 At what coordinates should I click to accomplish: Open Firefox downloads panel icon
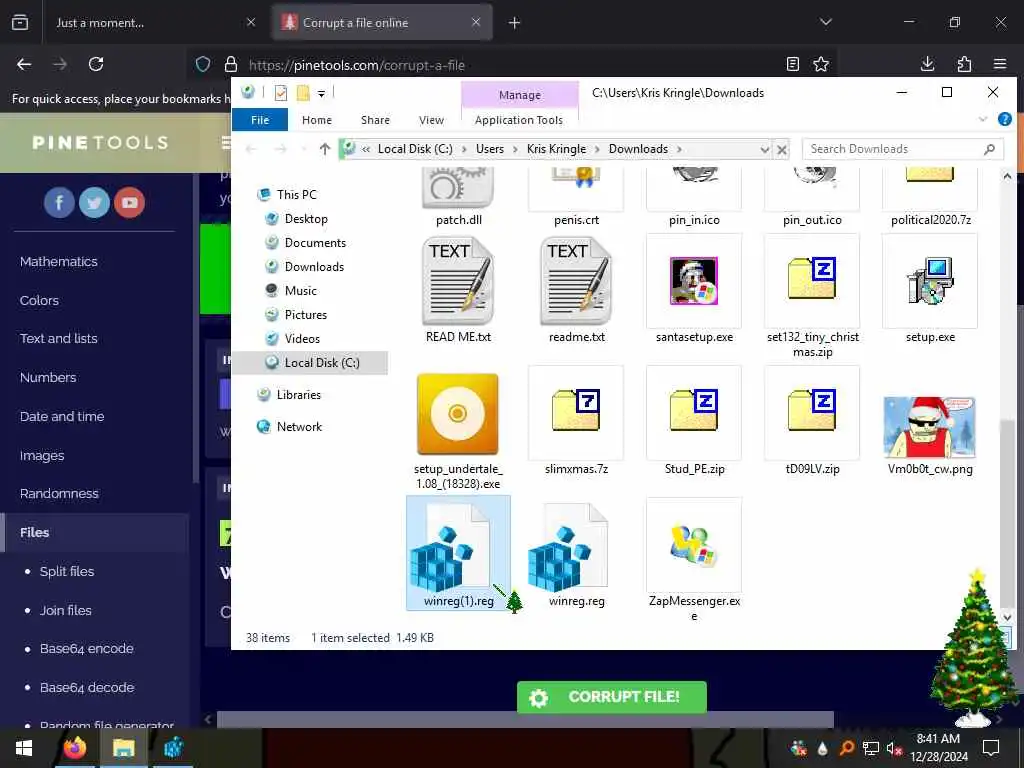tap(927, 64)
